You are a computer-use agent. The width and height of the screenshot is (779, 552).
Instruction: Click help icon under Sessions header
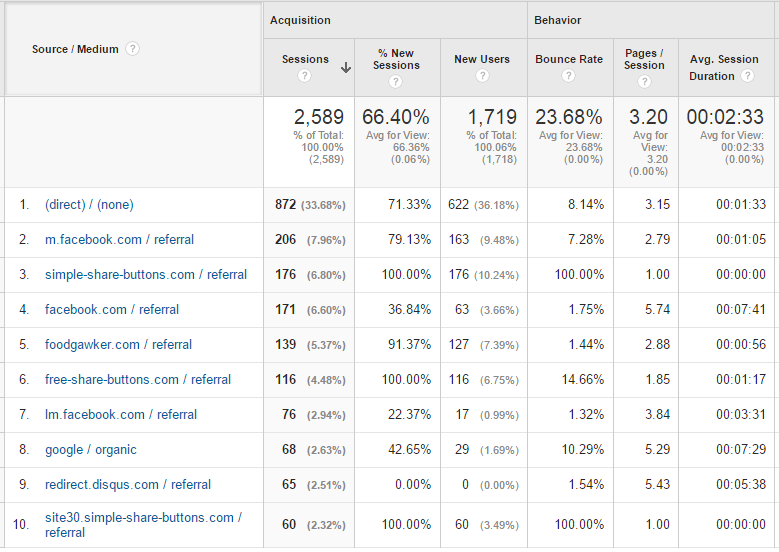point(304,76)
